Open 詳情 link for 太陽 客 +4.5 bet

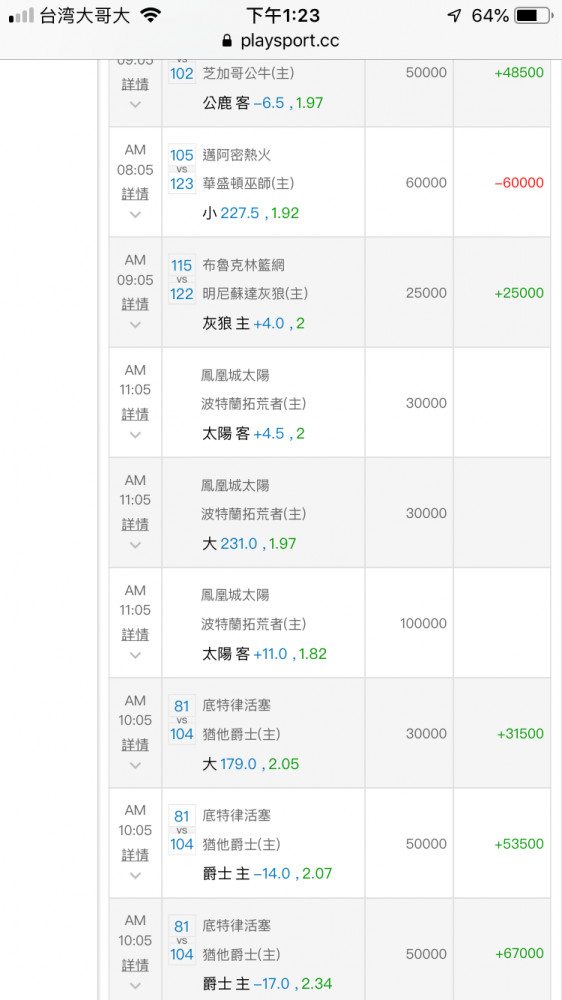135,415
